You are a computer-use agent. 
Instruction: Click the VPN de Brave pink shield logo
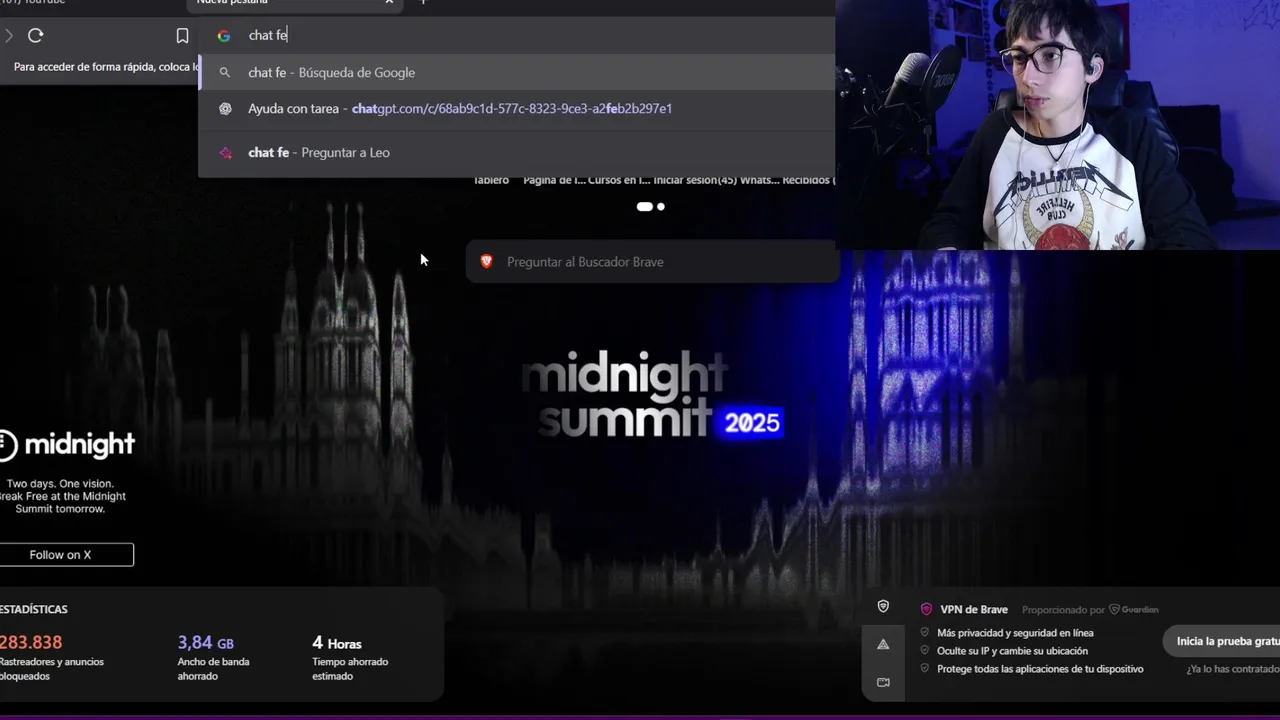[x=927, y=610]
